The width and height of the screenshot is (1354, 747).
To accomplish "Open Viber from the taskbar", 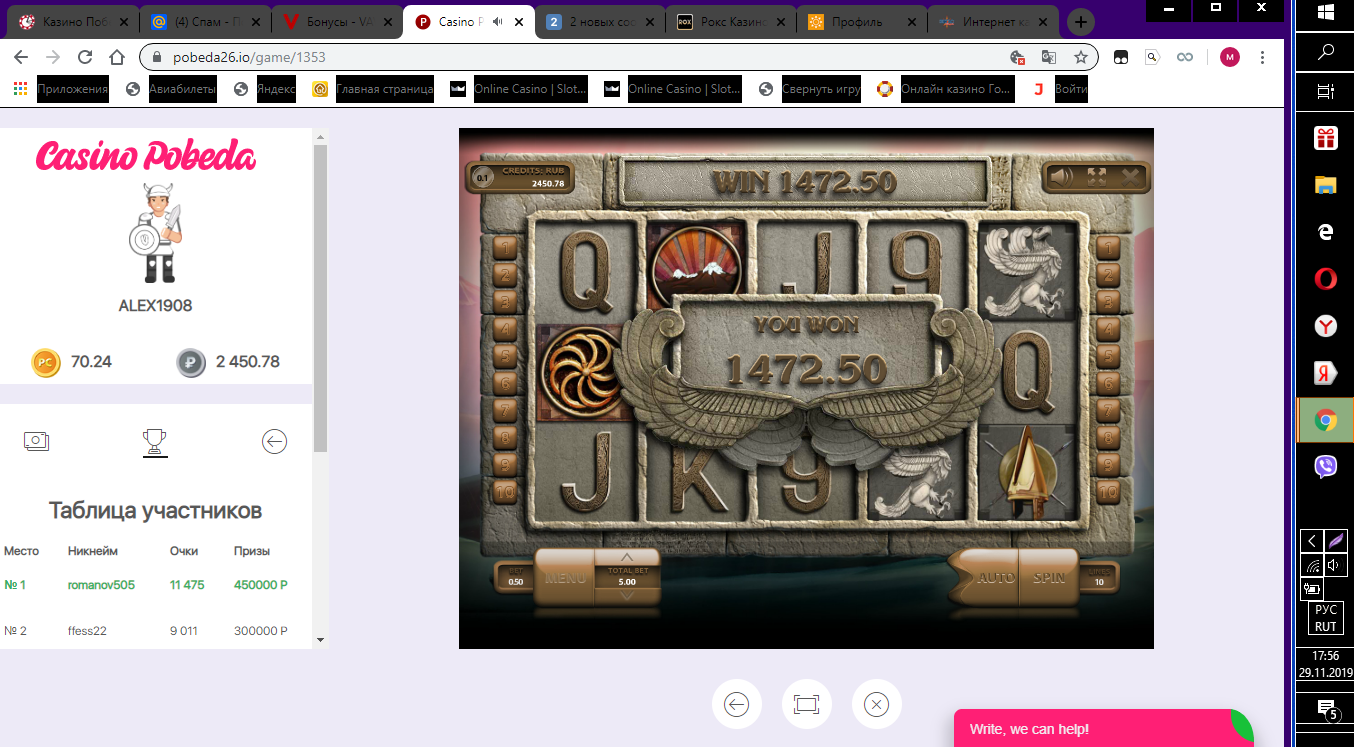I will (1324, 466).
